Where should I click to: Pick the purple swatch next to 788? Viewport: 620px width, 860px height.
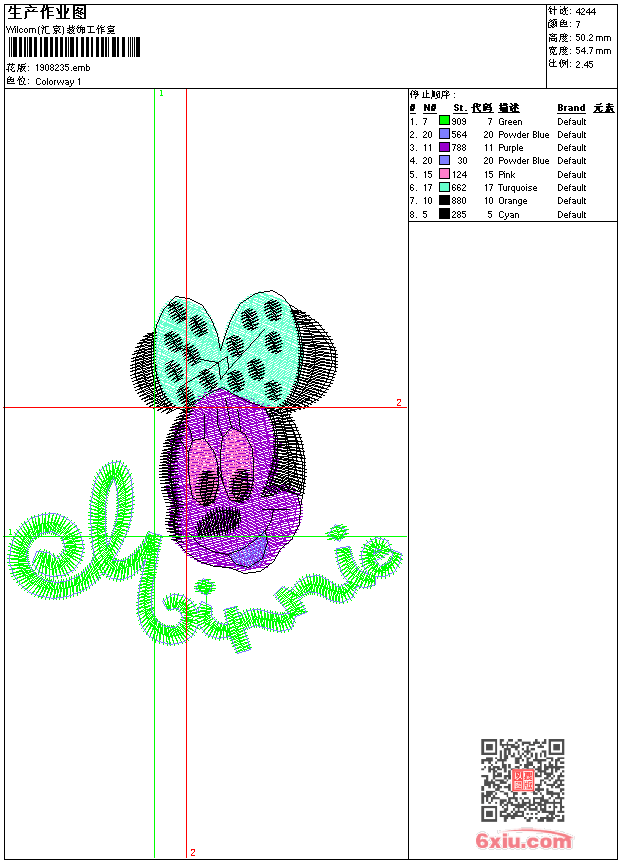point(444,147)
